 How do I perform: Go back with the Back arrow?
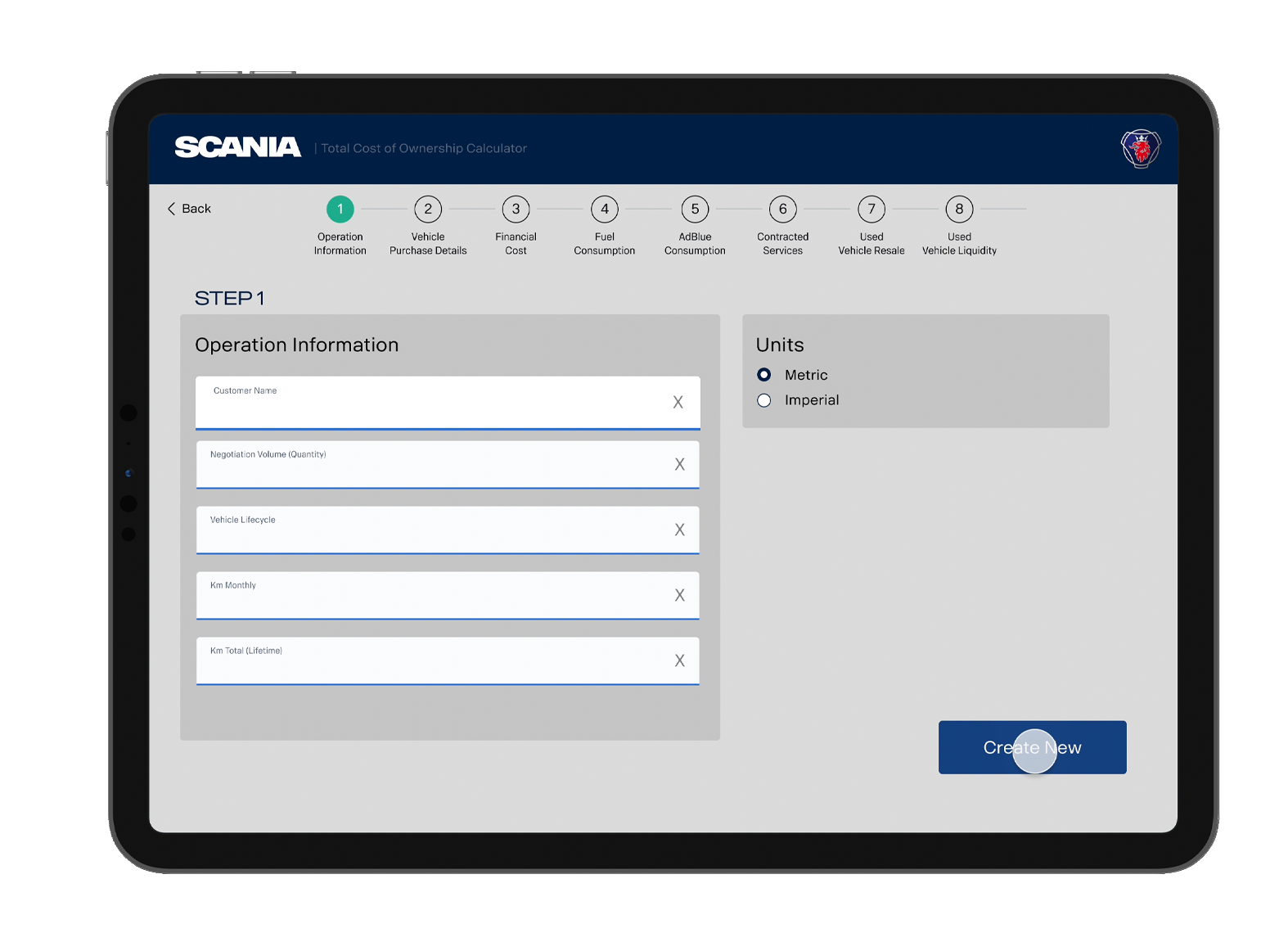pos(189,209)
